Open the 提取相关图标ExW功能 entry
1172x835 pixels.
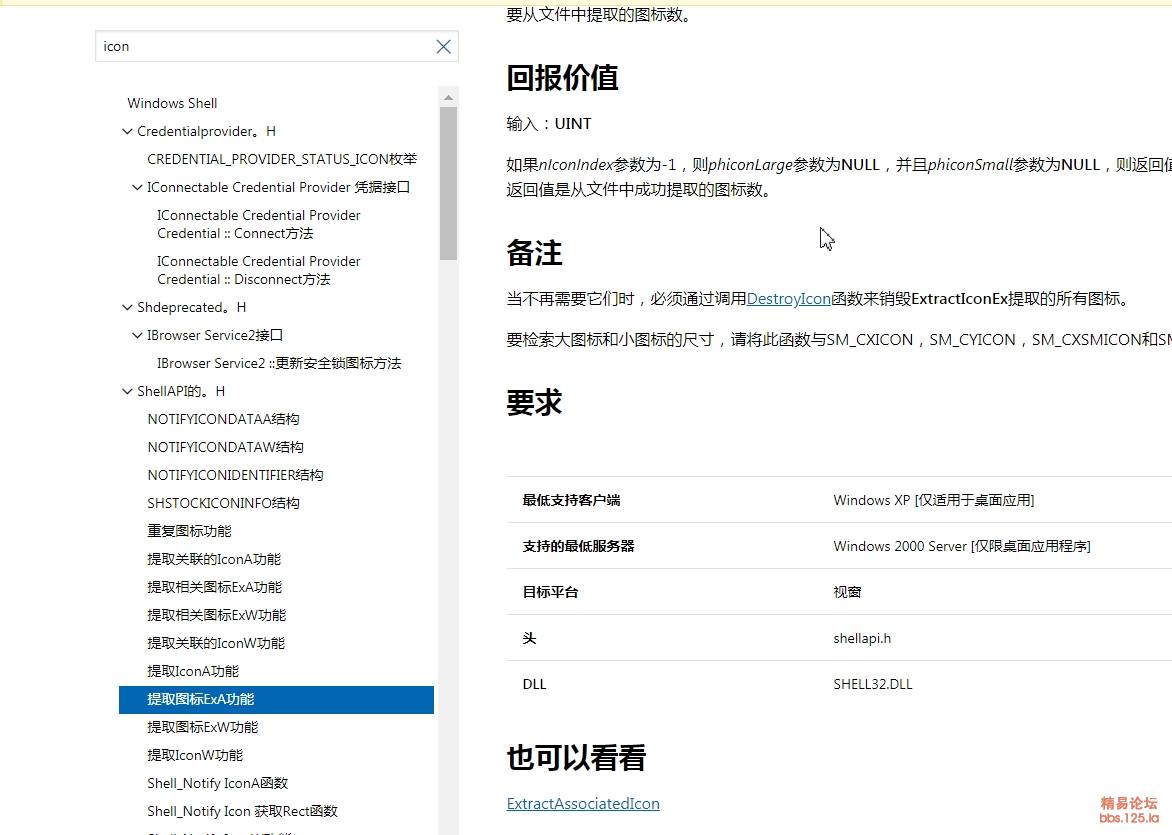click(x=217, y=615)
